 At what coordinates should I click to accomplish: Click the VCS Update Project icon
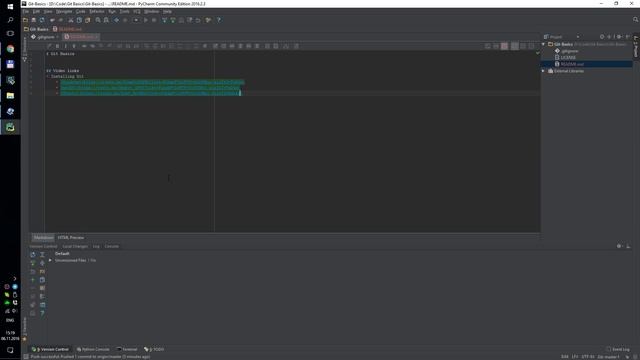click(164, 20)
